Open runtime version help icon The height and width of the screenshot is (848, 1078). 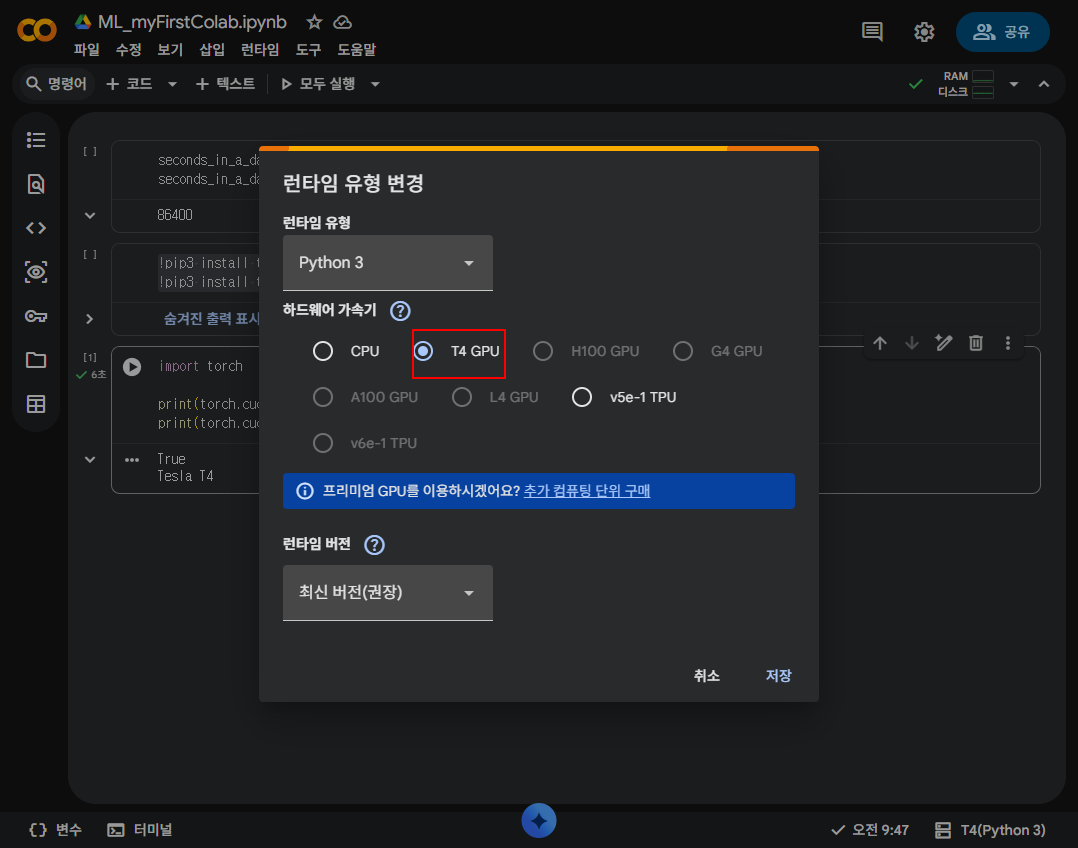click(374, 545)
